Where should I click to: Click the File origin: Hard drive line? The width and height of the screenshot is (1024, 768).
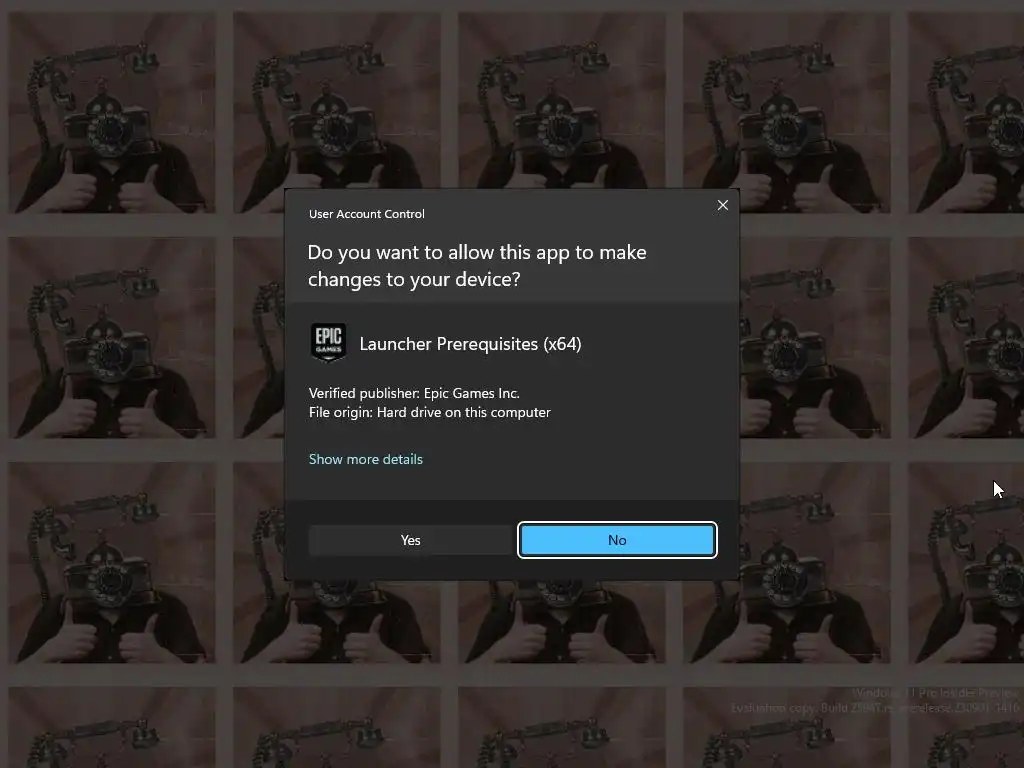(430, 412)
